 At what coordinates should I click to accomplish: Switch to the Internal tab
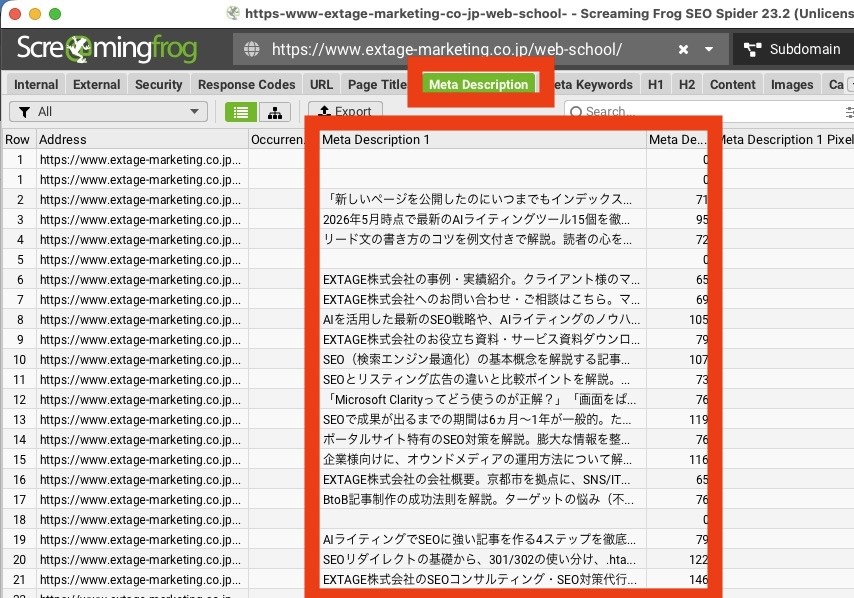[36, 84]
